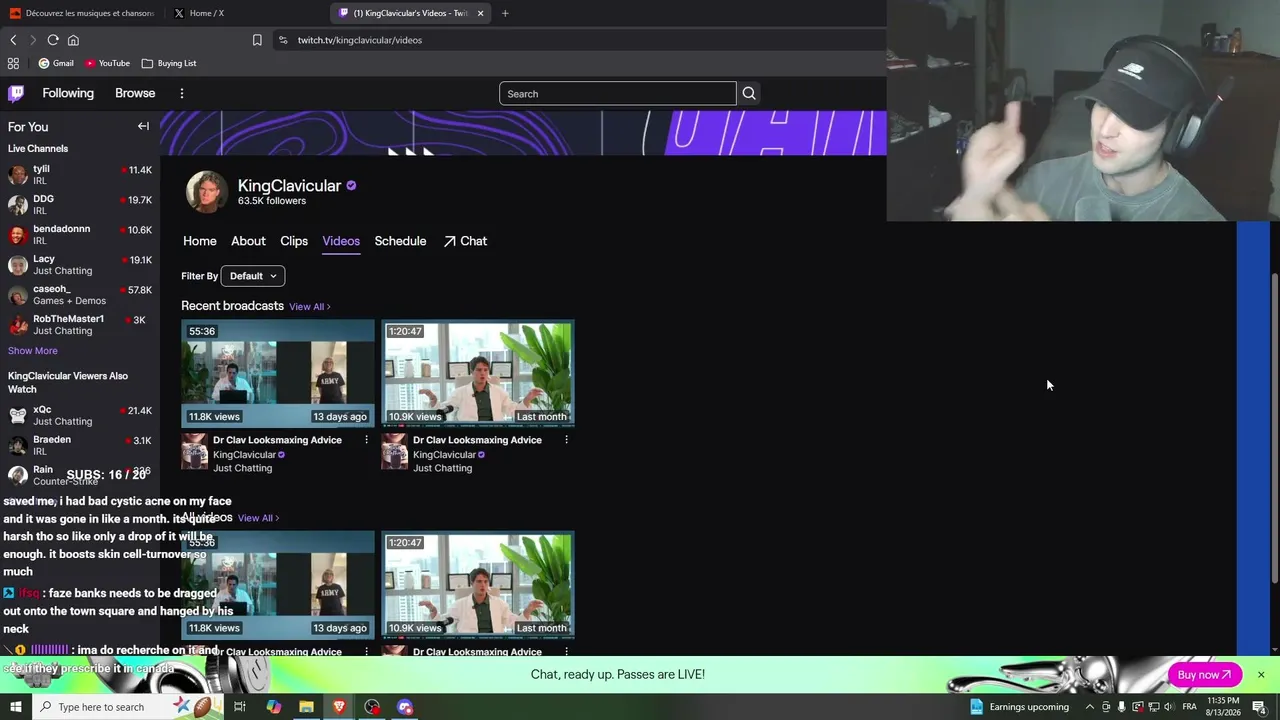Select the Videos channel tab
This screenshot has height=720, width=1280.
341,241
